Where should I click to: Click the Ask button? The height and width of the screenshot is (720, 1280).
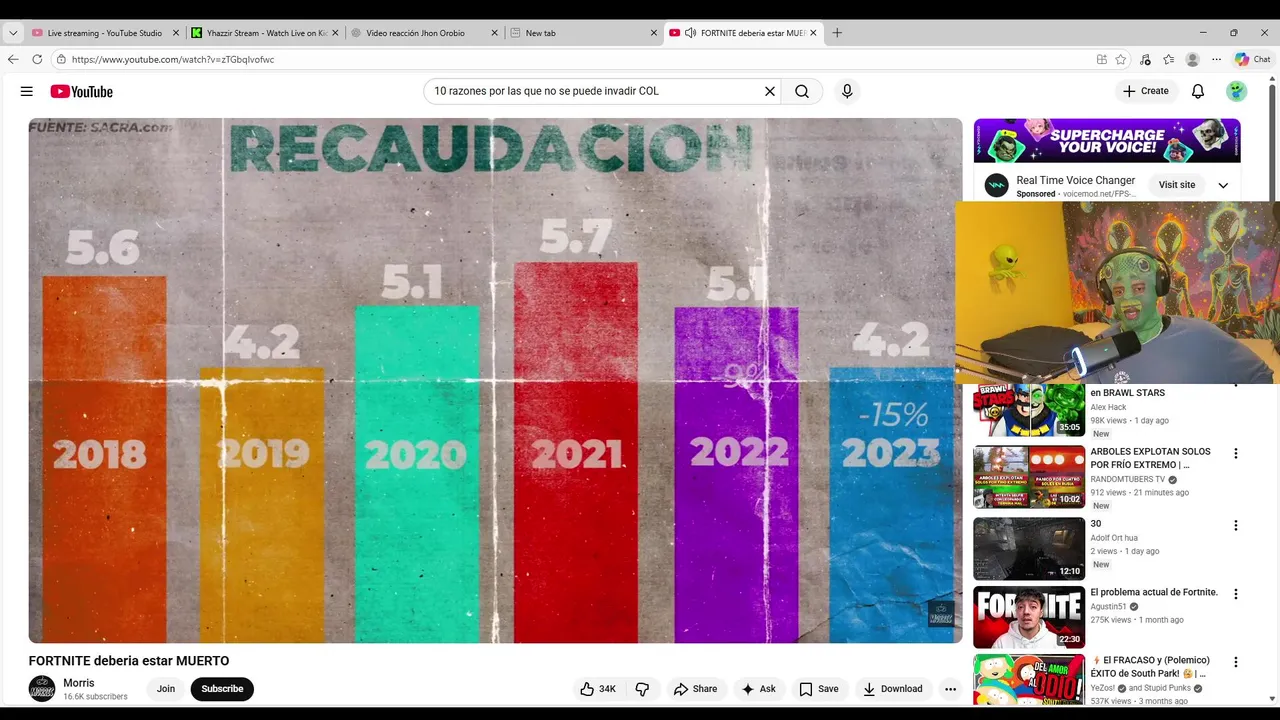click(759, 689)
